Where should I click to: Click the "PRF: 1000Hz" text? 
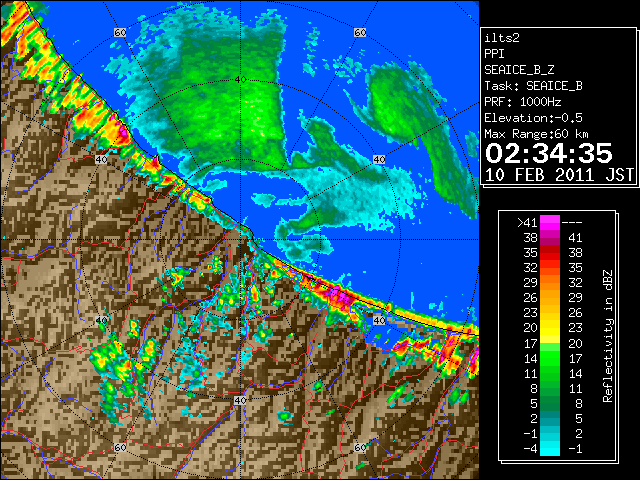click(x=523, y=102)
